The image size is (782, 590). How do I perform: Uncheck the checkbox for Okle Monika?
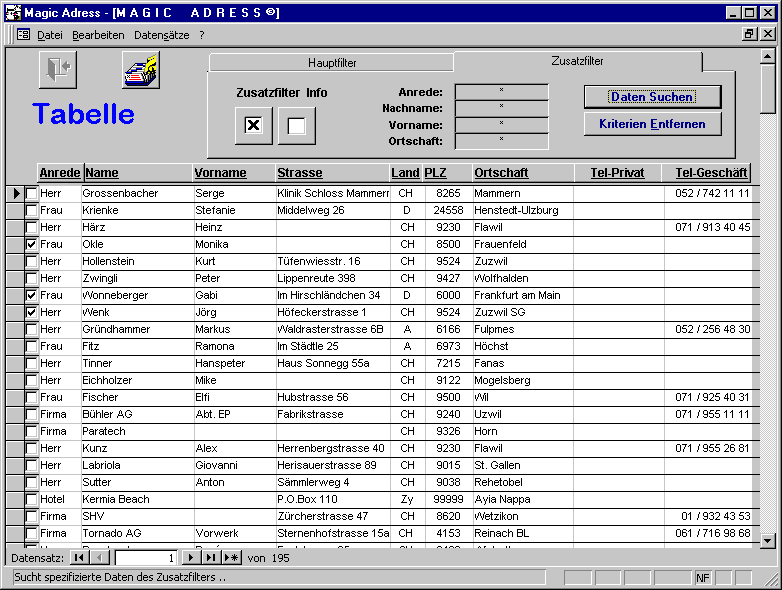32,244
